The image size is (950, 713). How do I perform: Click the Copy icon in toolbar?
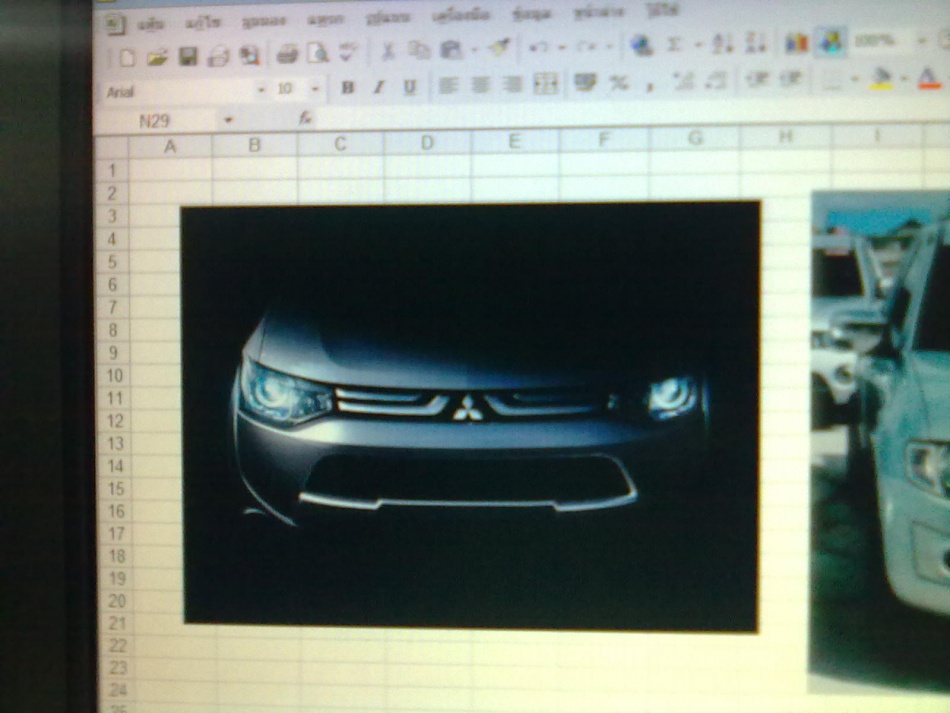419,50
